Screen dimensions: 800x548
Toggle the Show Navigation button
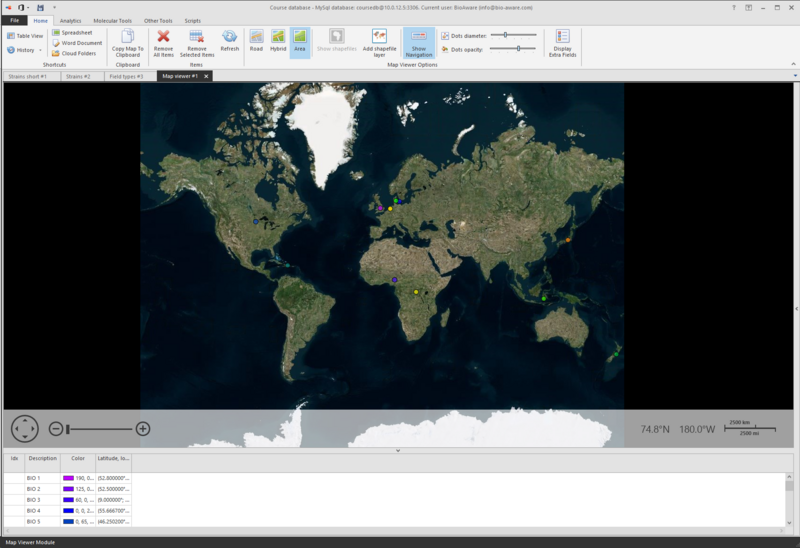tap(419, 41)
